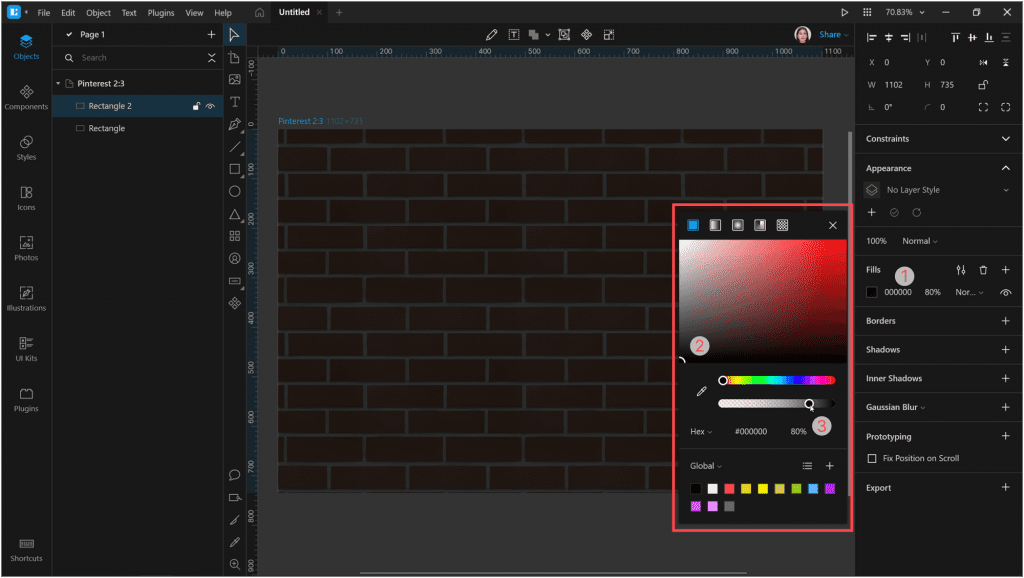Select the Triangle tool
The height and width of the screenshot is (578, 1024).
[x=234, y=214]
